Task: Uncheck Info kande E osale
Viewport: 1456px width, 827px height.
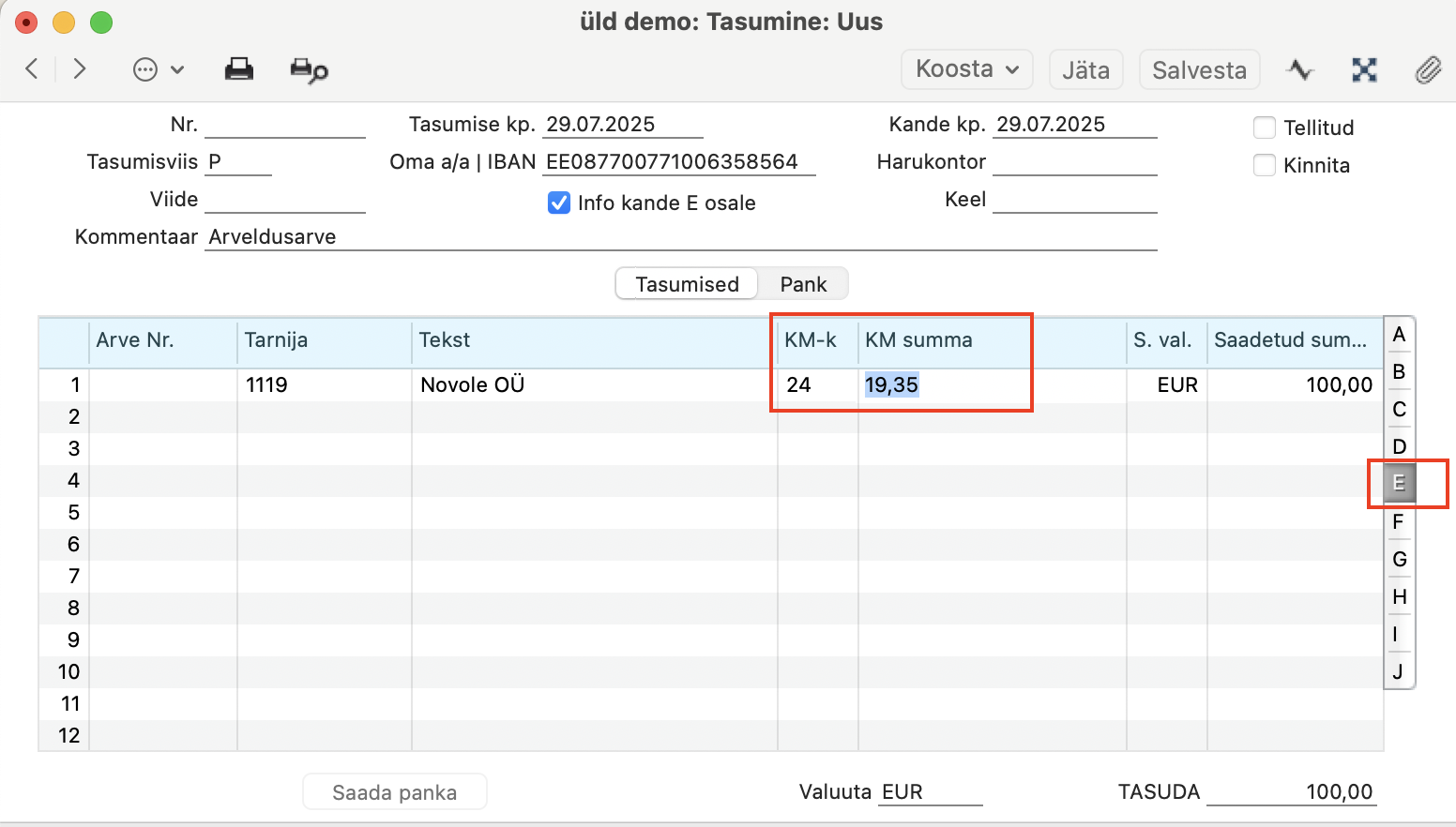Action: point(559,203)
